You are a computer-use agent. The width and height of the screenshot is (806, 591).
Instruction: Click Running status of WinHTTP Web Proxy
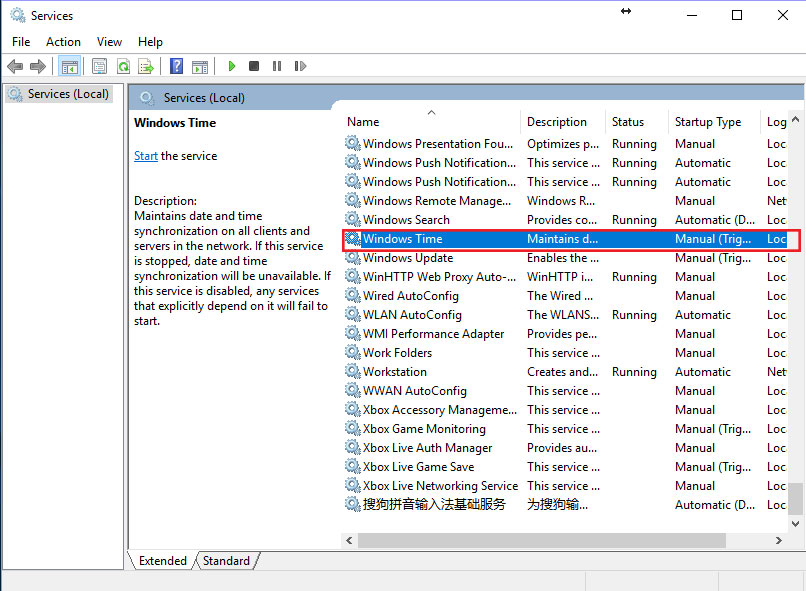pyautogui.click(x=634, y=277)
